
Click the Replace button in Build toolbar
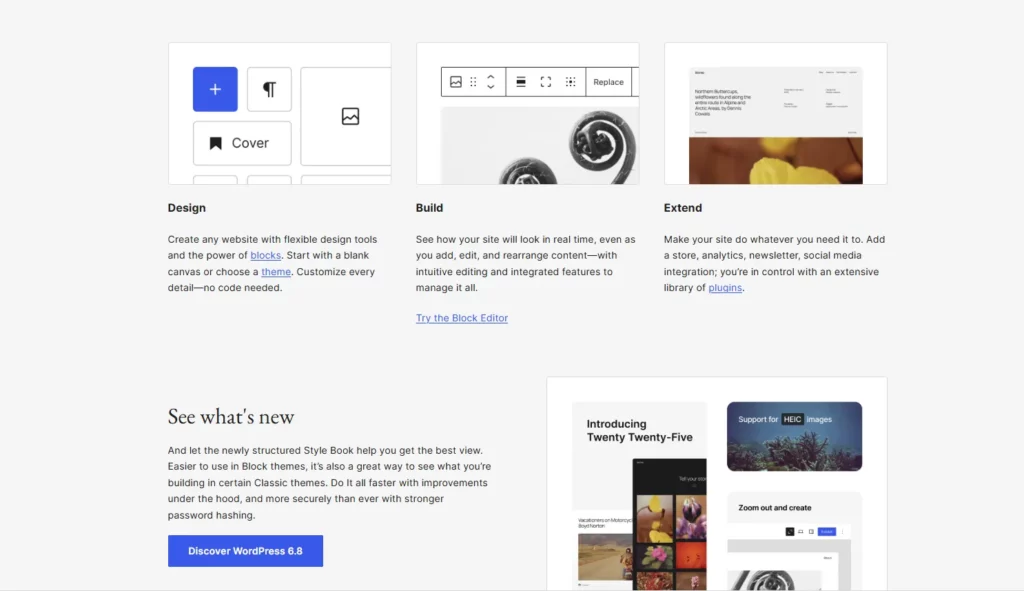(609, 82)
